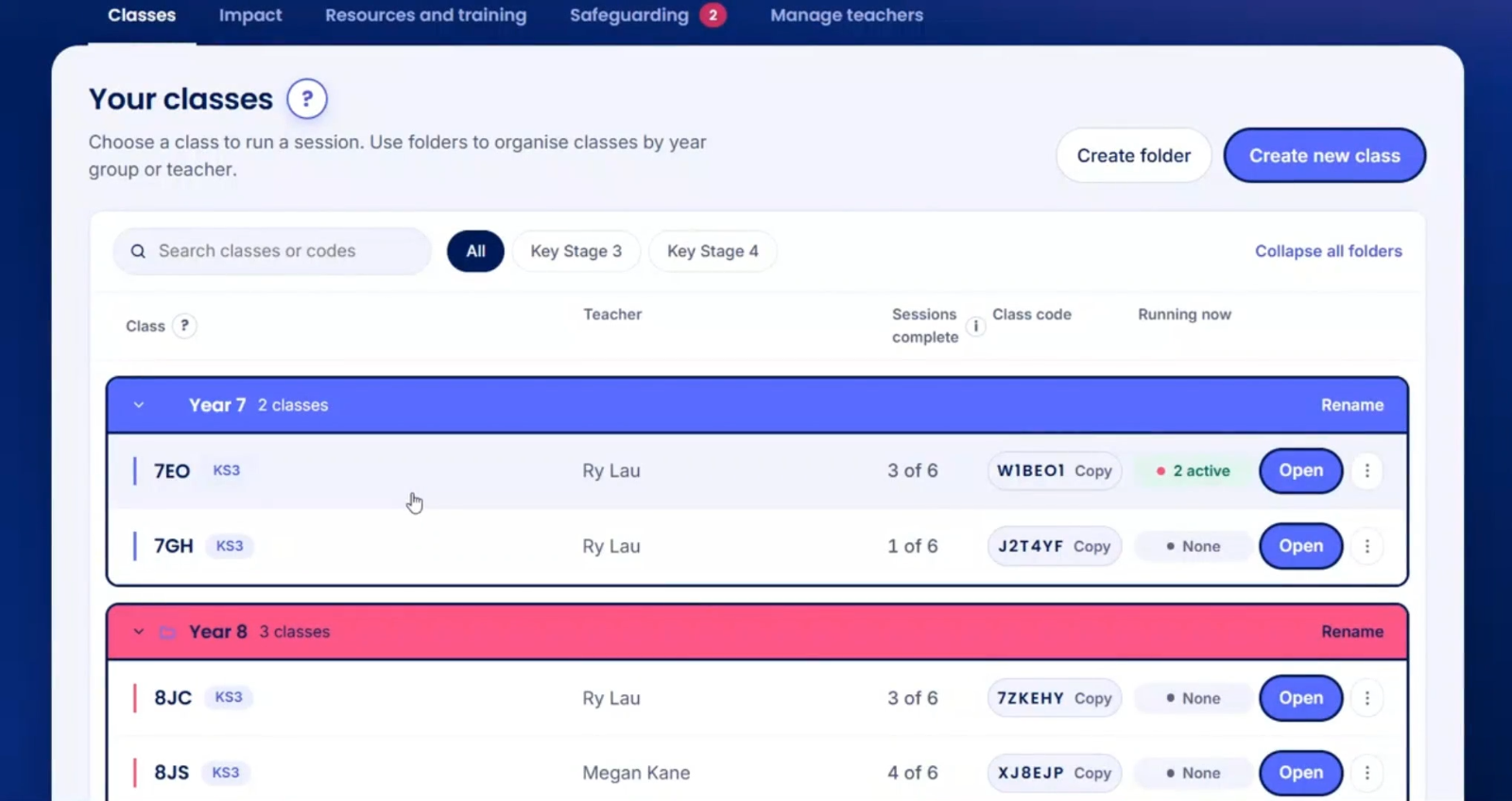Switch to the Impact tab

coord(250,15)
